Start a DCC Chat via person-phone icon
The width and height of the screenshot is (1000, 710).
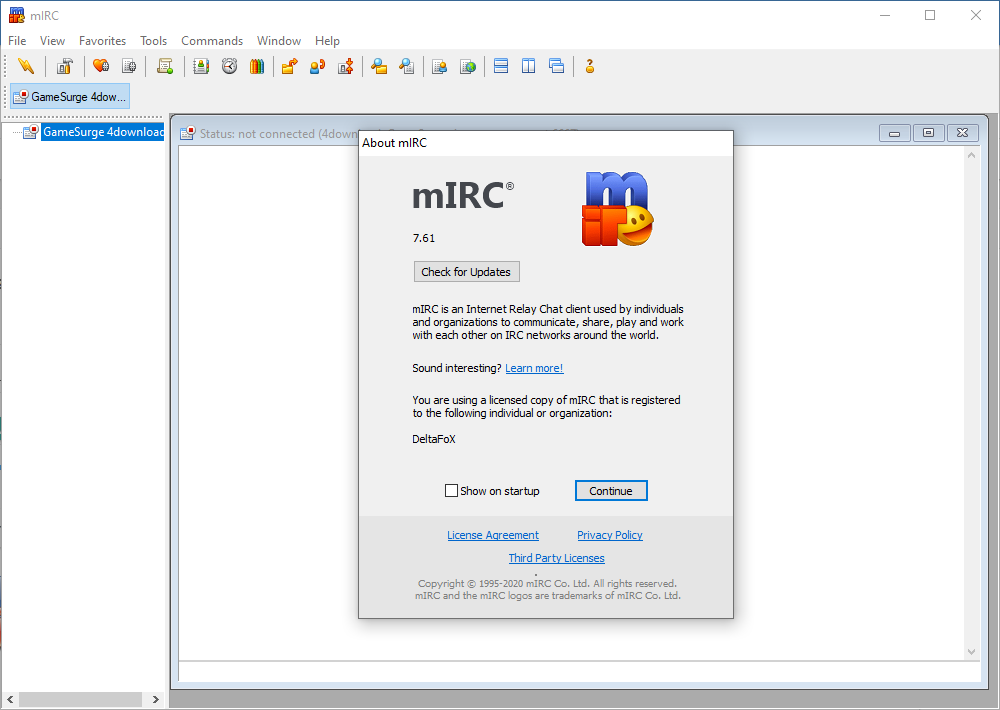pyautogui.click(x=317, y=66)
